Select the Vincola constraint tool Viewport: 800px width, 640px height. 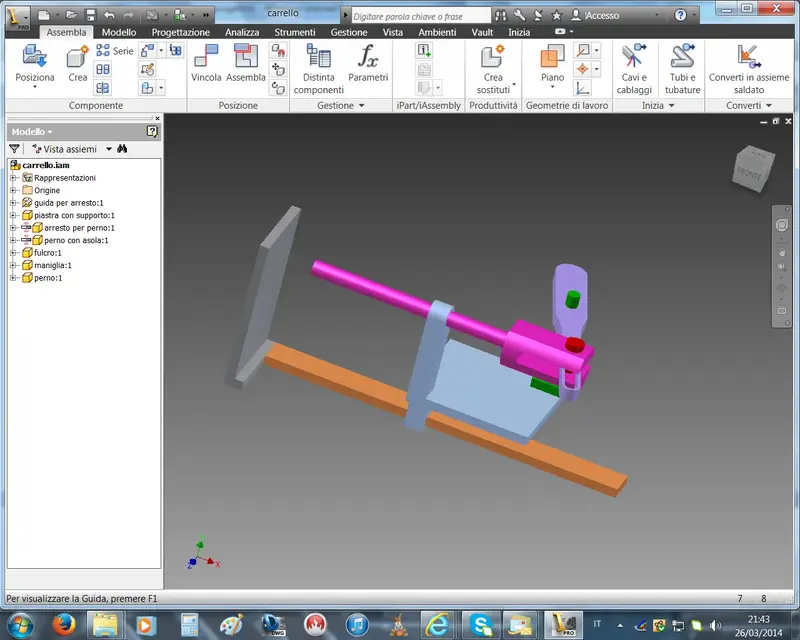[206, 63]
